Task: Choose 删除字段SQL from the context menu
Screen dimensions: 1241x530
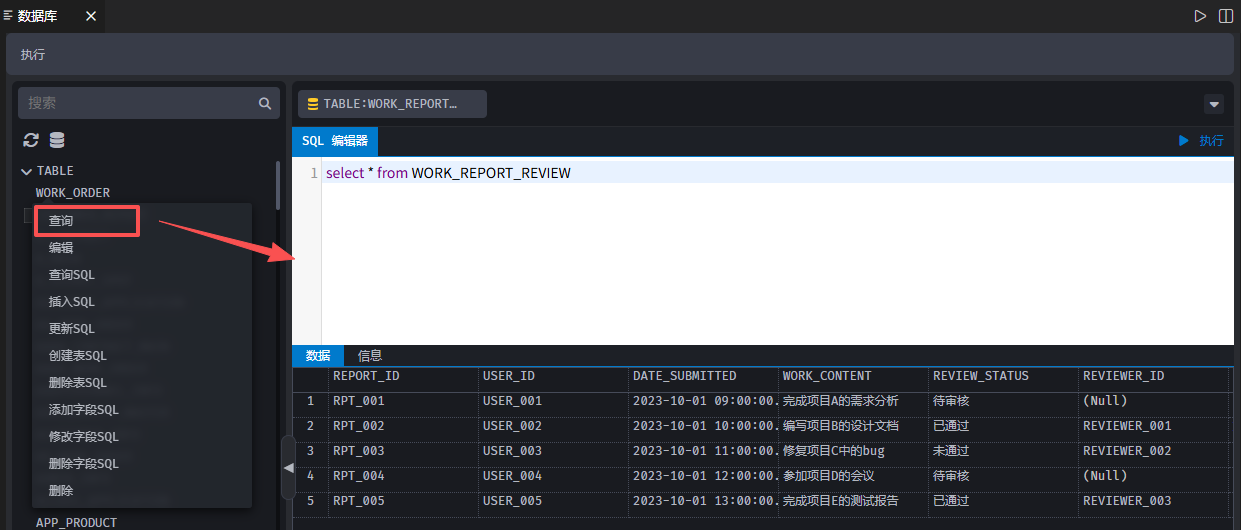Action: pyautogui.click(x=83, y=463)
